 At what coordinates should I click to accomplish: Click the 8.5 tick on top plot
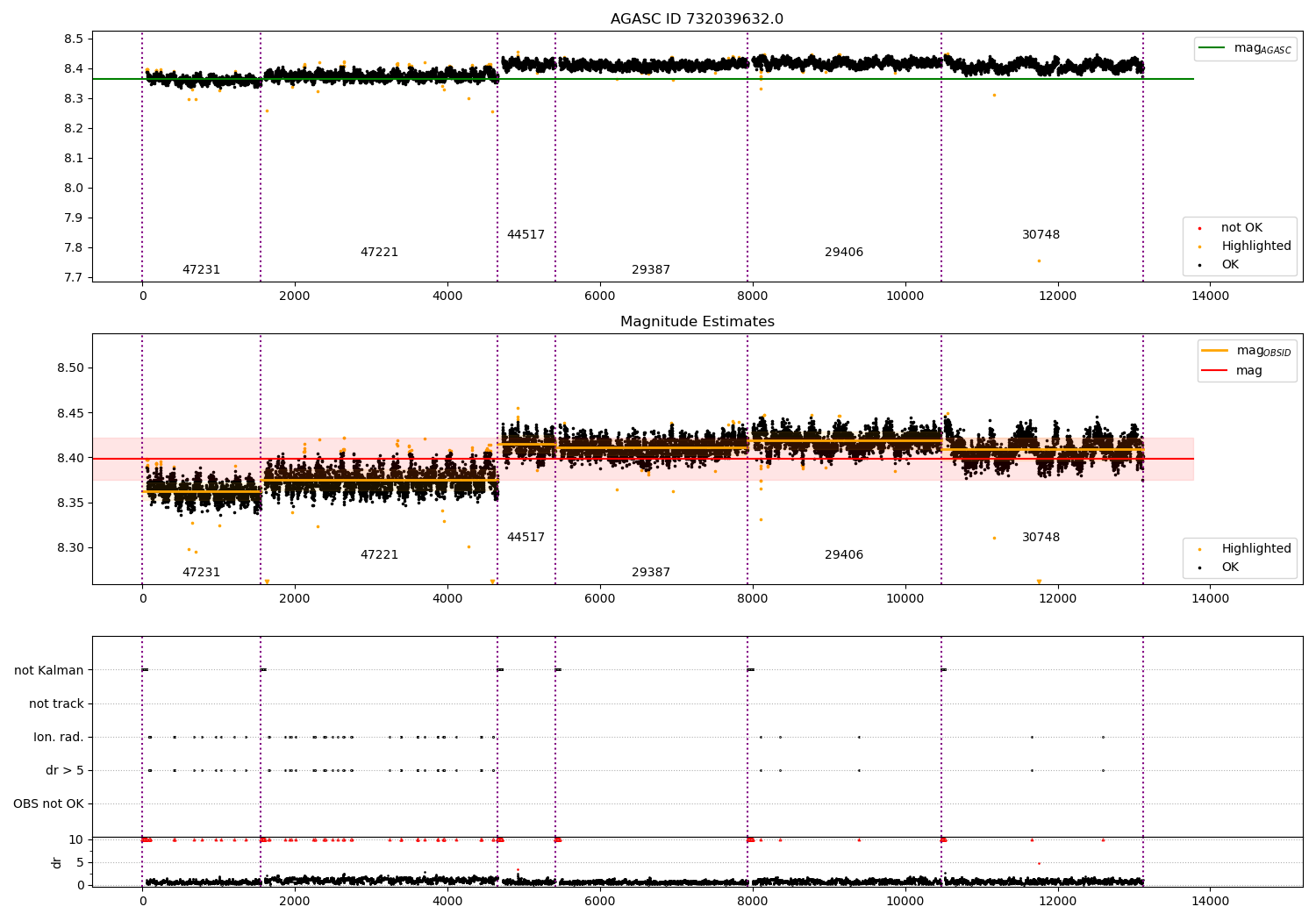point(74,39)
